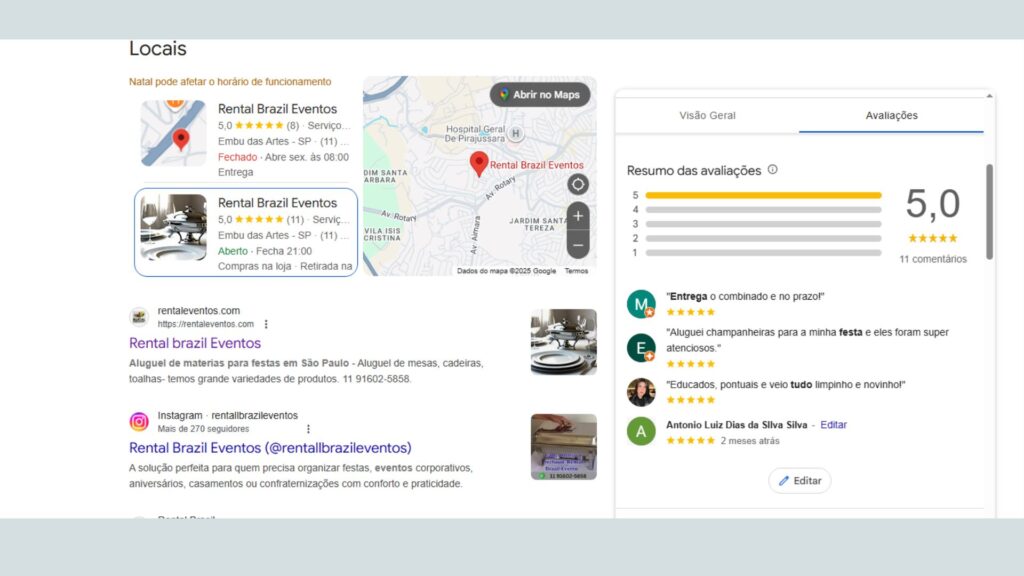Open the Rental brazil Eventos website link
This screenshot has width=1024, height=576.
pyautogui.click(x=195, y=343)
